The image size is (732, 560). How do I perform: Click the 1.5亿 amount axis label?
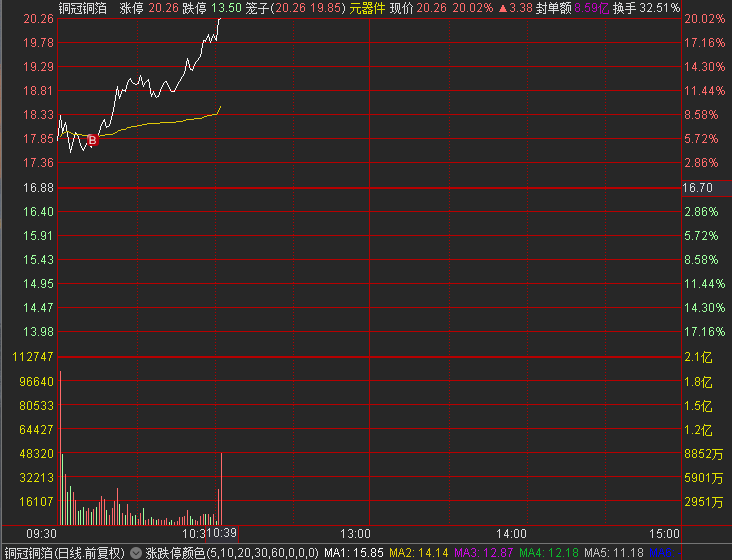(x=698, y=406)
